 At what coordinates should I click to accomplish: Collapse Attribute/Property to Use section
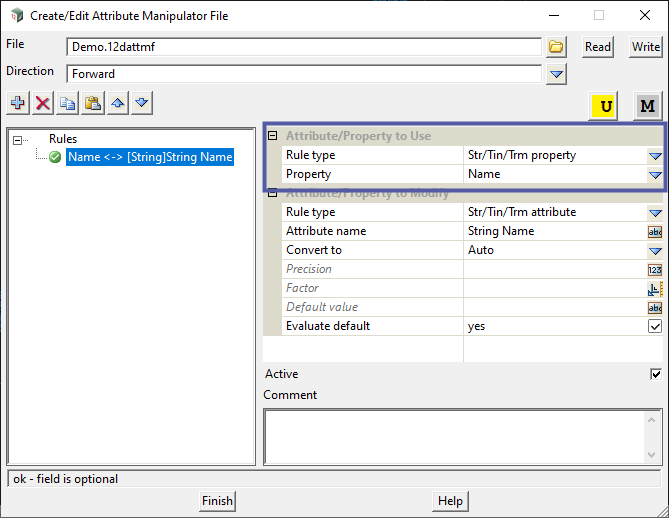coord(273,136)
